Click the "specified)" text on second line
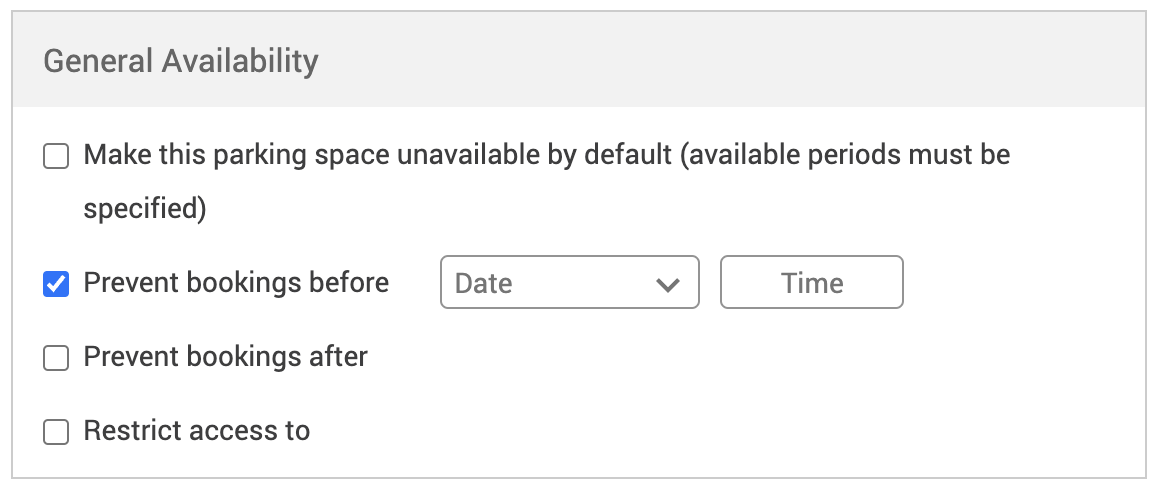 (144, 209)
